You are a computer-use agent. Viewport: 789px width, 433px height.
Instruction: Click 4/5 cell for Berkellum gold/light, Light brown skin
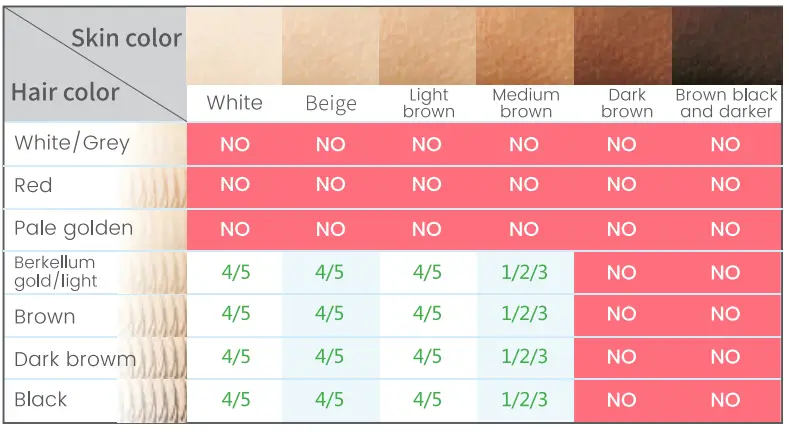[x=427, y=272]
